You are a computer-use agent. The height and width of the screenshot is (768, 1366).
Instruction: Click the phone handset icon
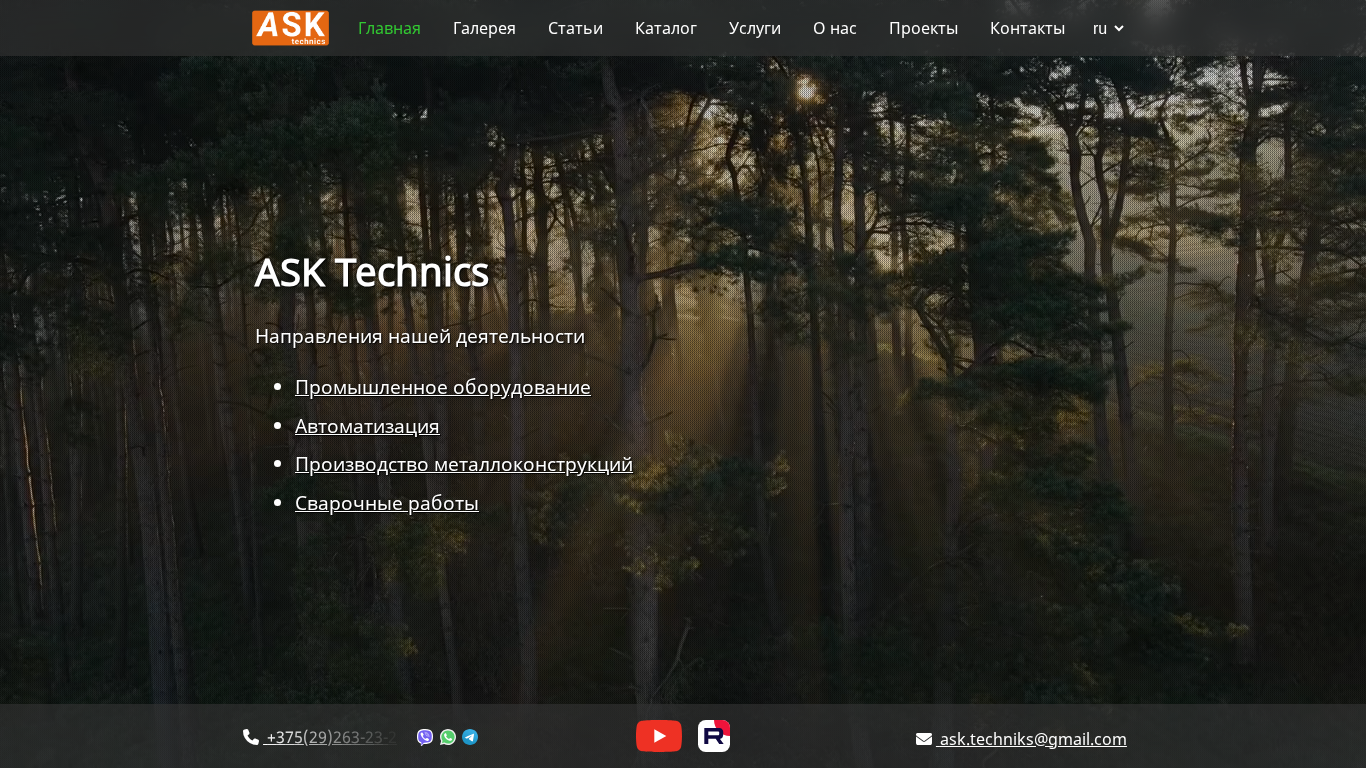pos(251,737)
